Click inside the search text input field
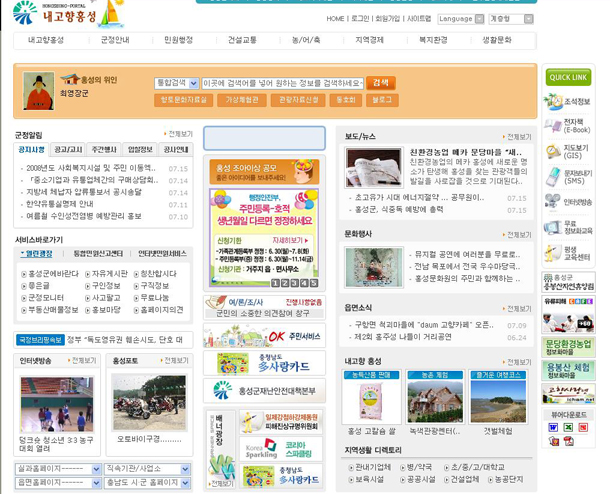Image resolution: width=610 pixels, height=494 pixels. point(282,83)
